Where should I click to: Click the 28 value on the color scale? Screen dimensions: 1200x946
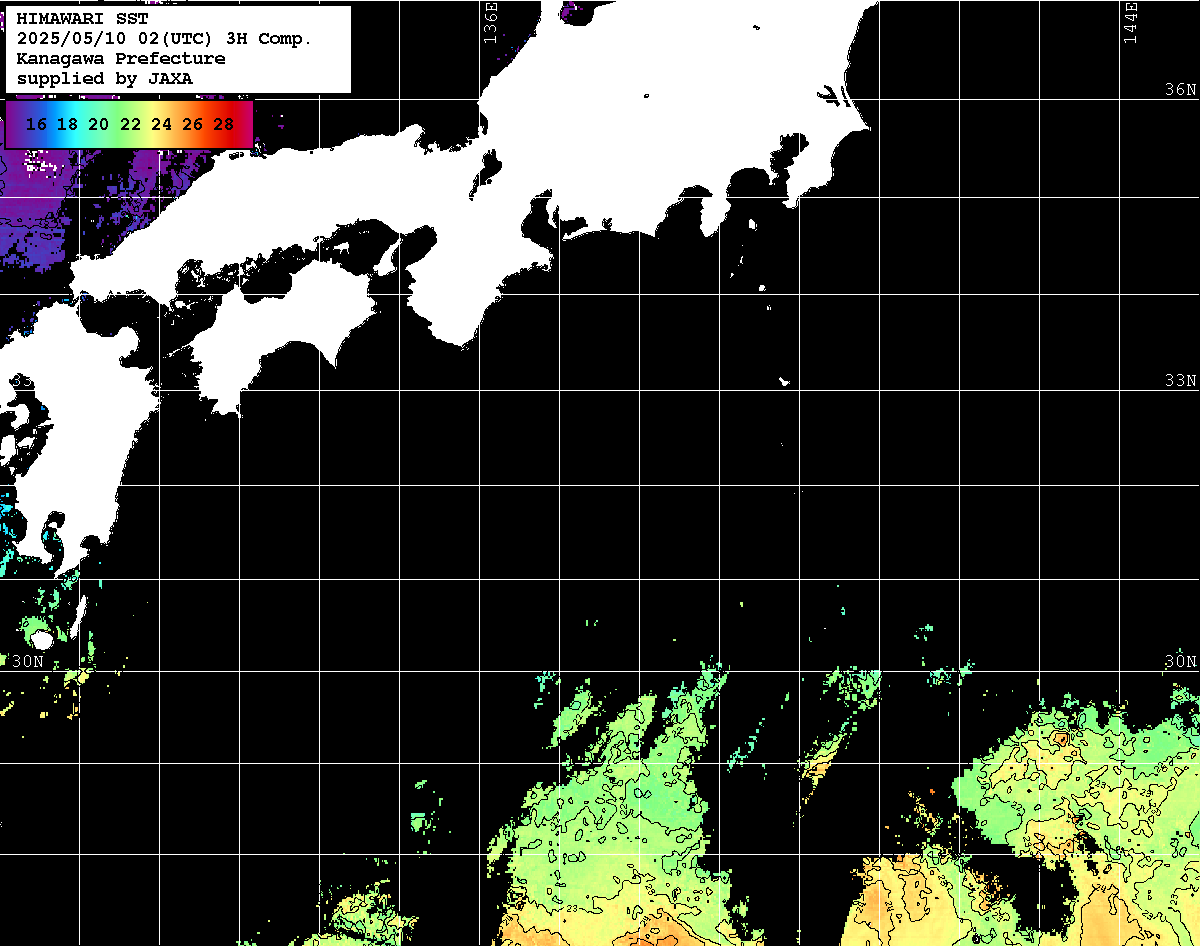(x=224, y=125)
